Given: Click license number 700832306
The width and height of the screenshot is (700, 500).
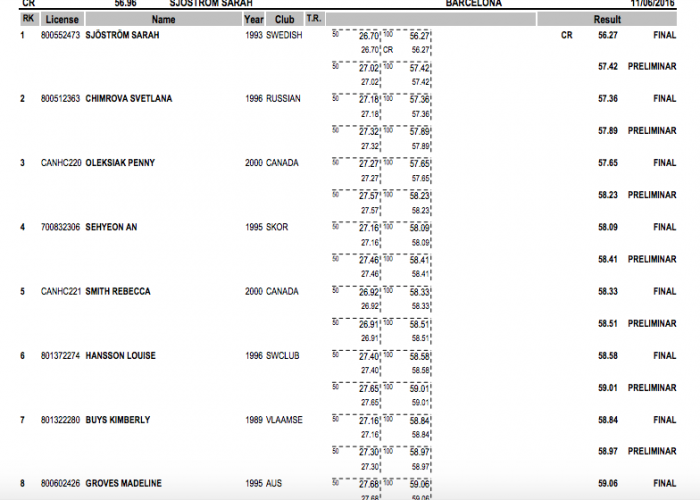Looking at the screenshot, I should pos(60,227).
